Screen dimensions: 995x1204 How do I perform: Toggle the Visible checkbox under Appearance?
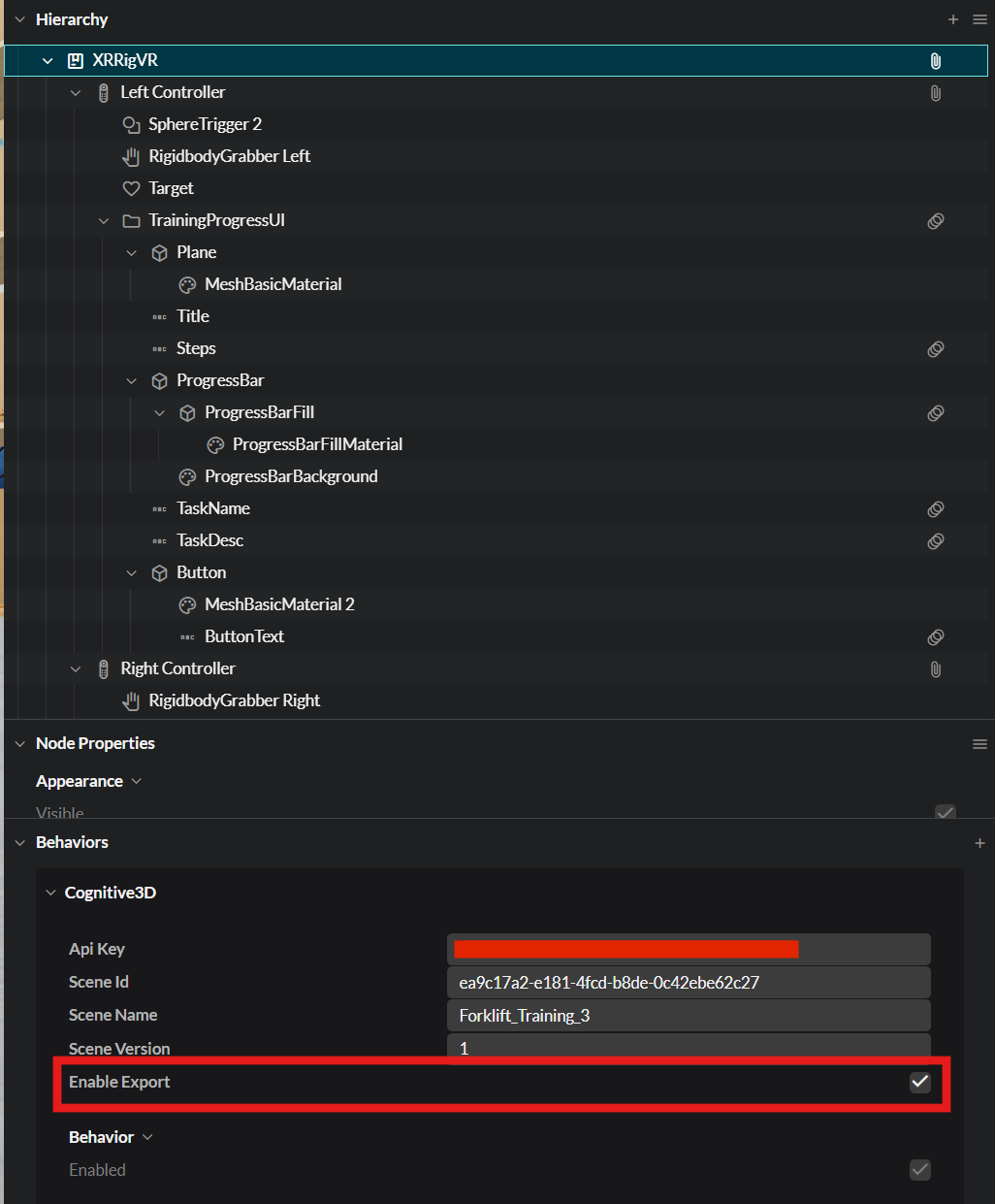pyautogui.click(x=945, y=812)
